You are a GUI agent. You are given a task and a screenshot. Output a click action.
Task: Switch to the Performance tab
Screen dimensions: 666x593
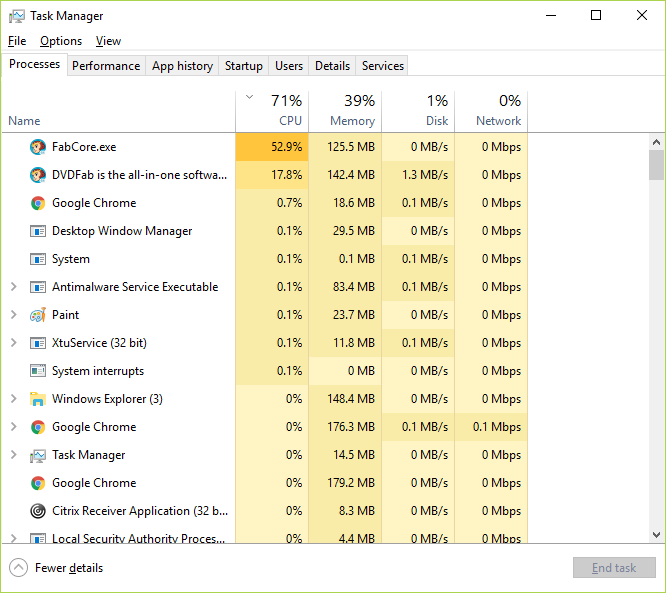pos(106,66)
